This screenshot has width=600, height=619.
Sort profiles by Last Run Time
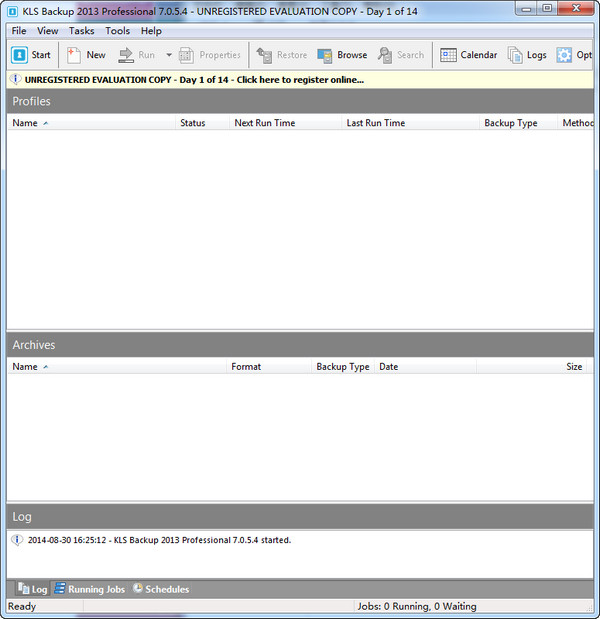tap(410, 123)
